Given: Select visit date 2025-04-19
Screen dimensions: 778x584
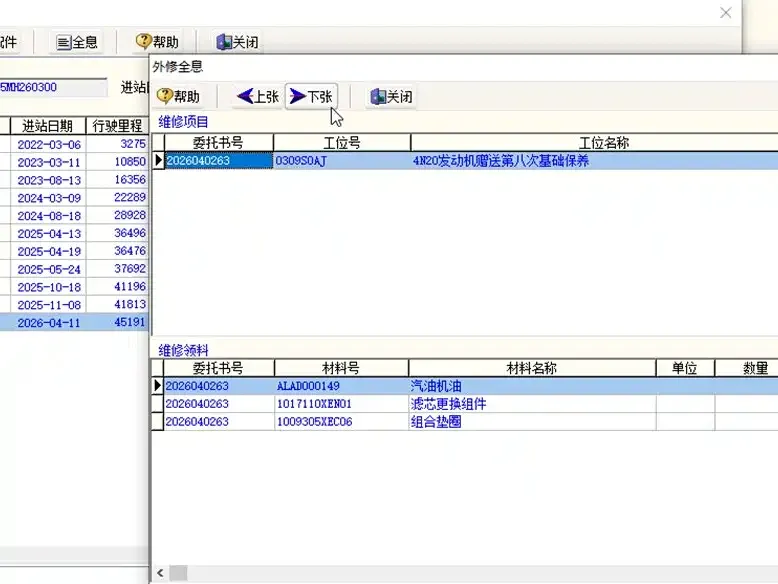Looking at the screenshot, I should click(x=49, y=252).
